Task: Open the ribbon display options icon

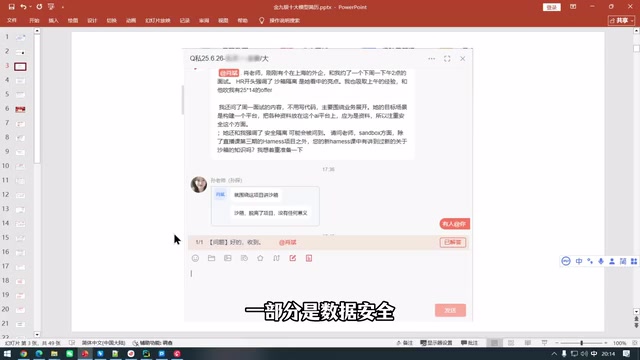Action: [x=573, y=7]
